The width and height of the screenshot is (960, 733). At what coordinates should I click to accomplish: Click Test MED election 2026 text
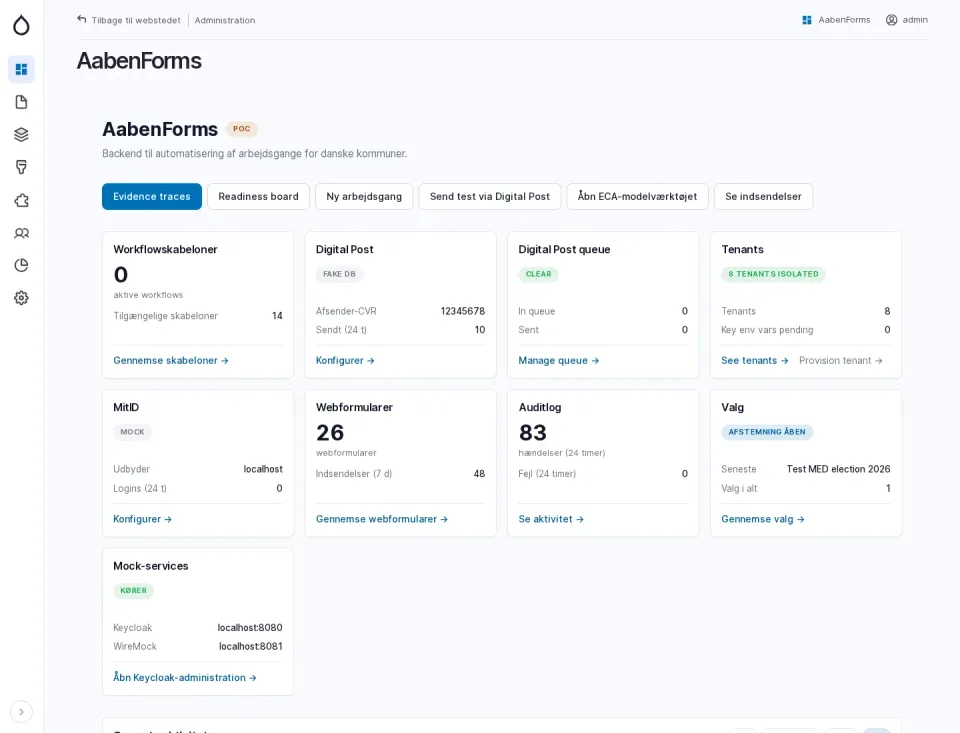pyautogui.click(x=838, y=469)
